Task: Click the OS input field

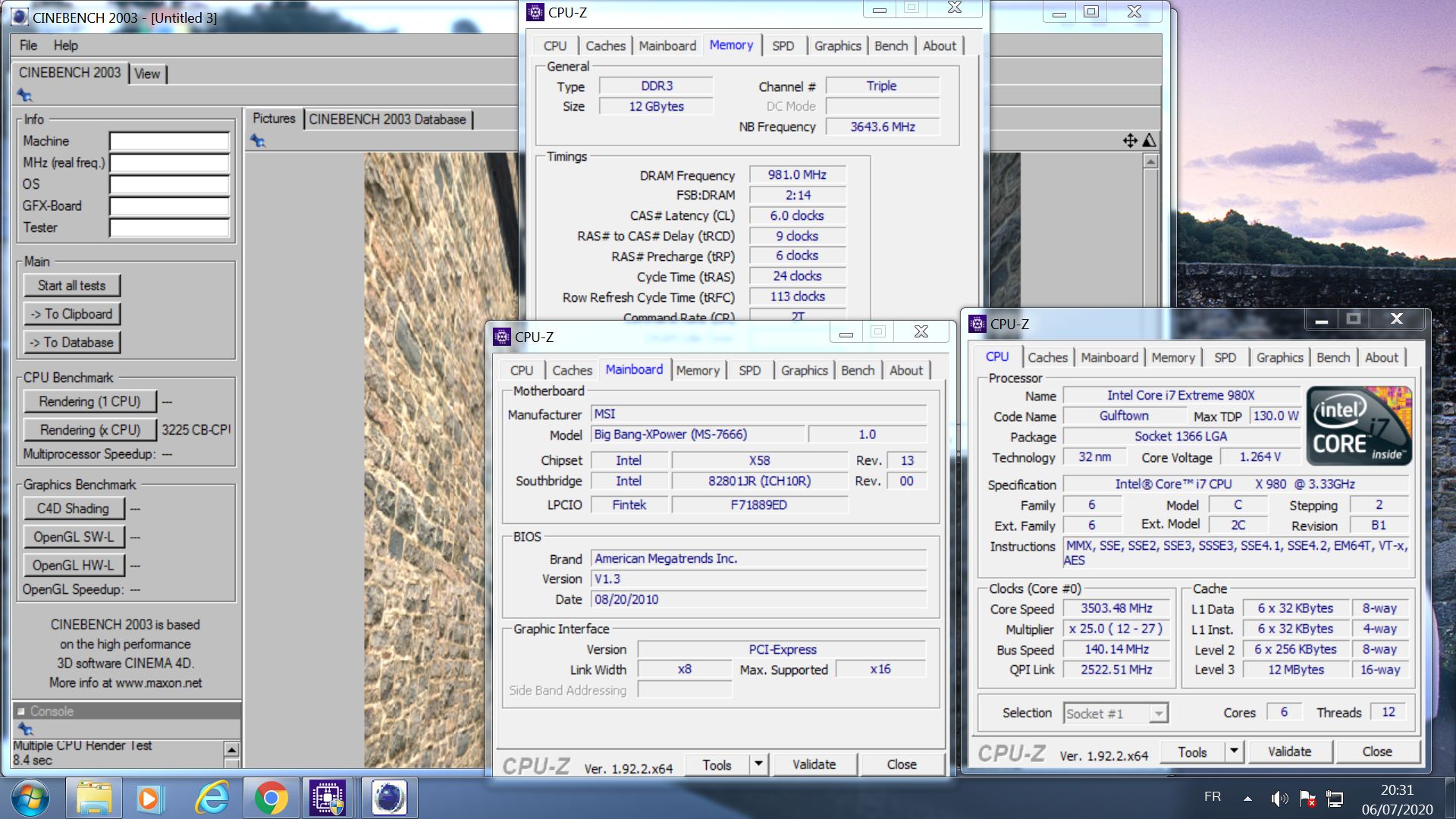Action: coord(169,184)
